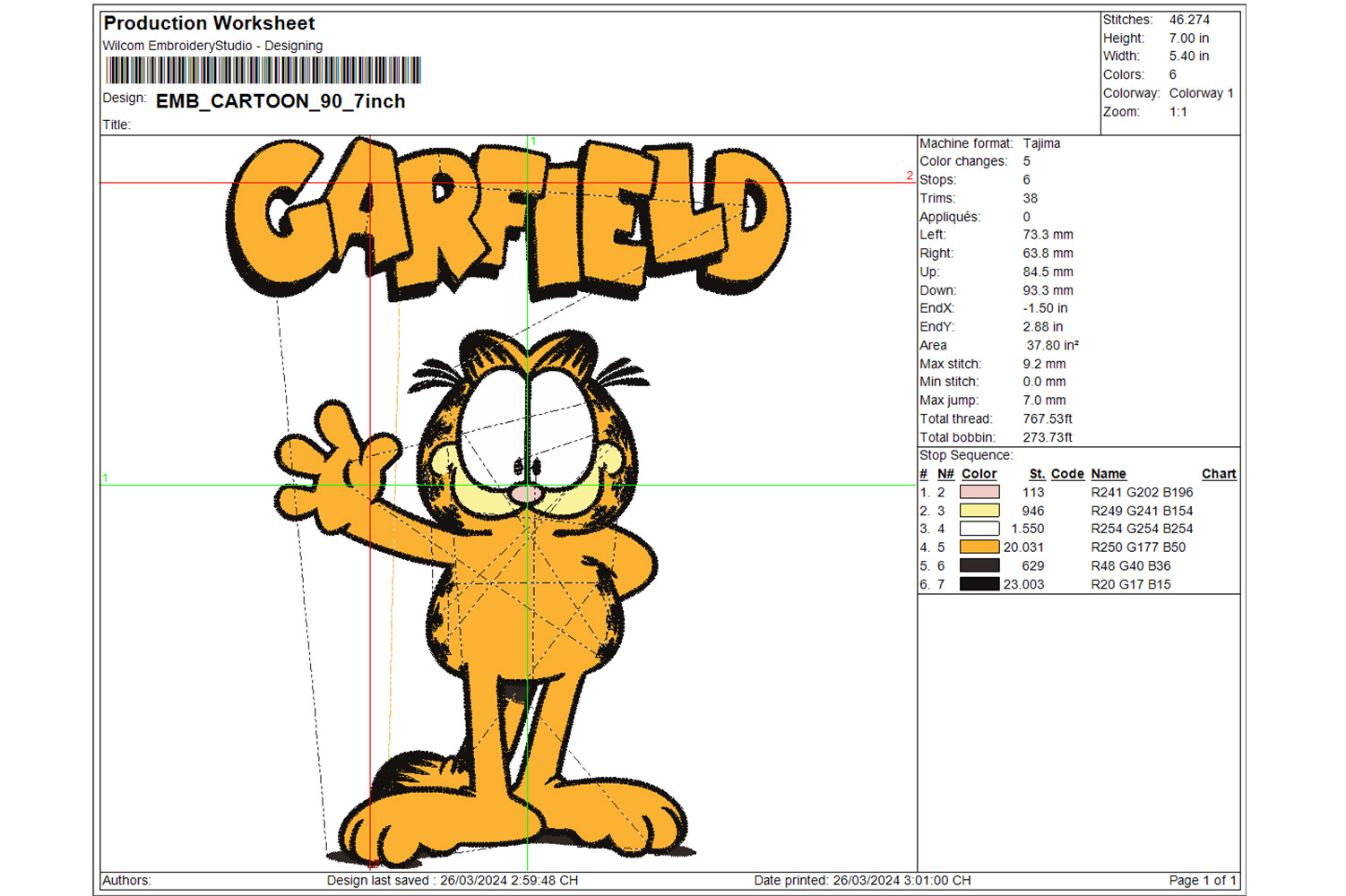1346x896 pixels.
Task: Click the Down value 93.3 mm
Action: coord(1048,290)
